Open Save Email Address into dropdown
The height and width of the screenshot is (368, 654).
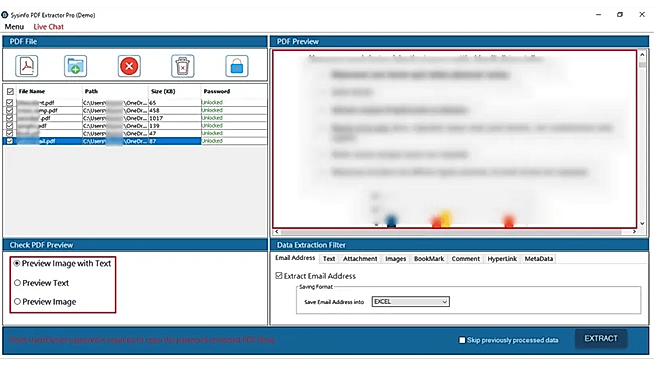[410, 302]
